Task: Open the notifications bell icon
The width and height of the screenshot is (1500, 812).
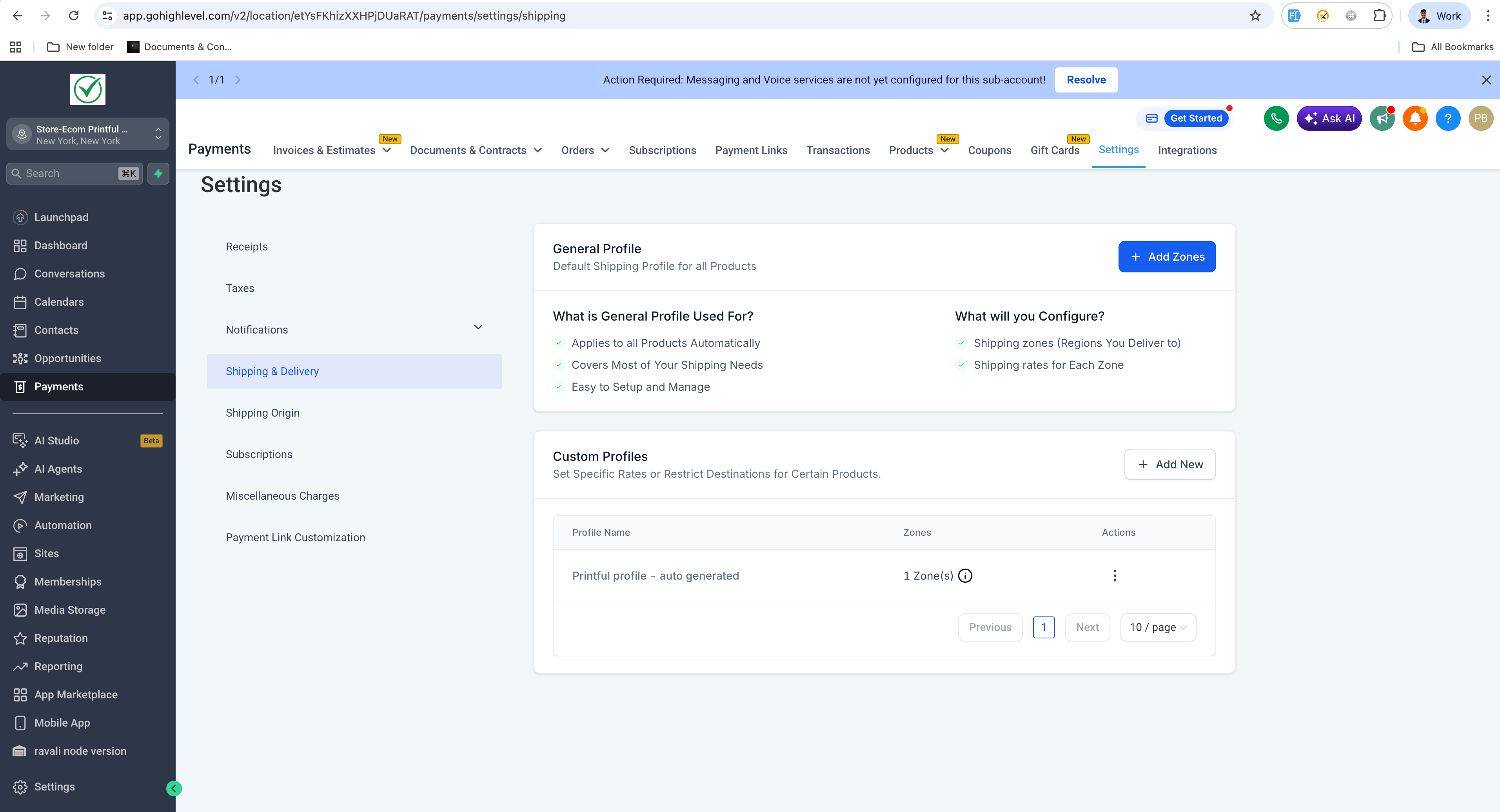Action: [1415, 119]
